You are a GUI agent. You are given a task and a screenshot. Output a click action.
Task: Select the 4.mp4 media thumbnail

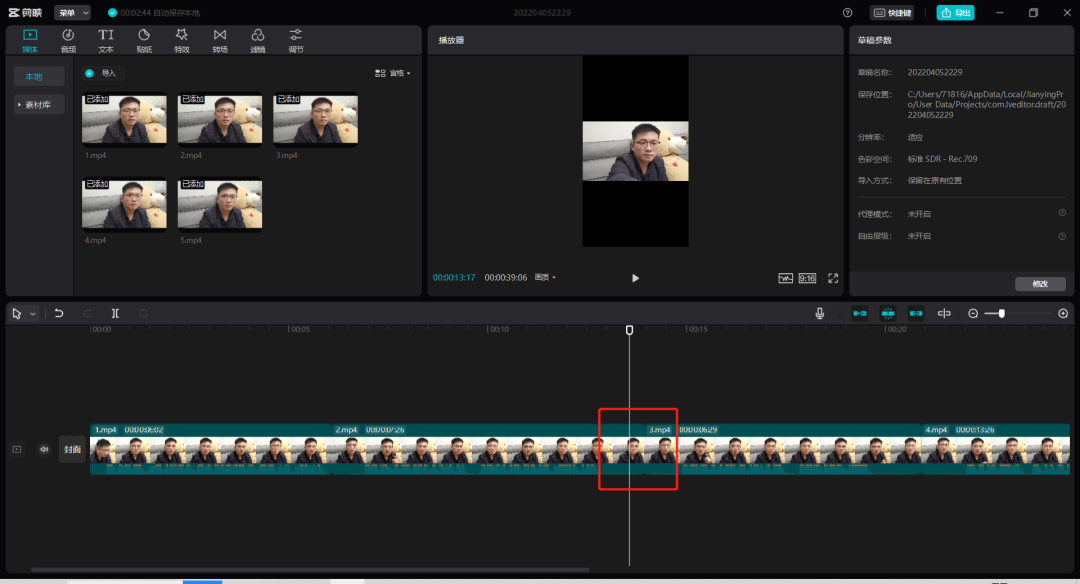(124, 205)
